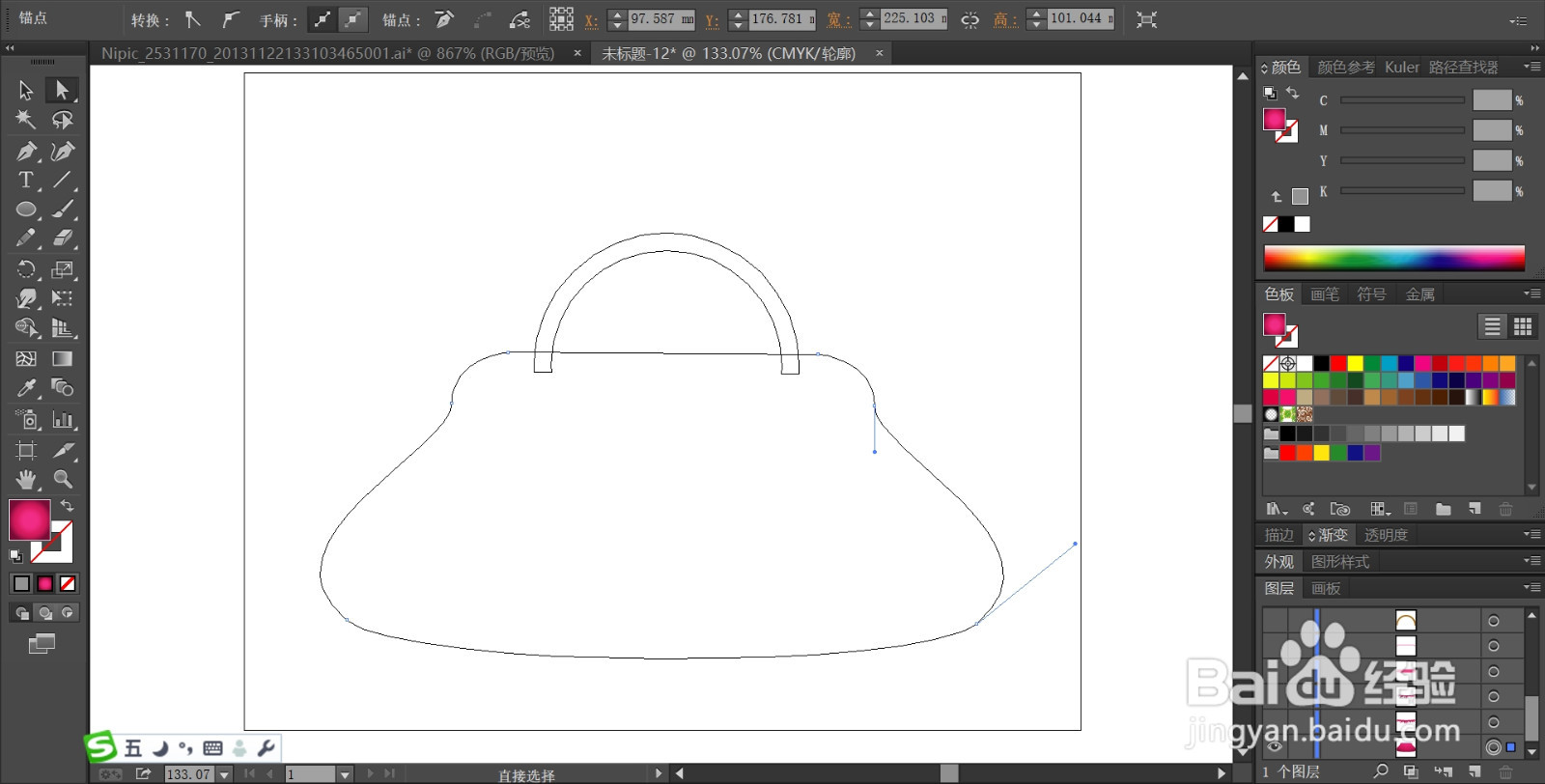Select the Line Segment tool
1545x784 pixels.
62,180
